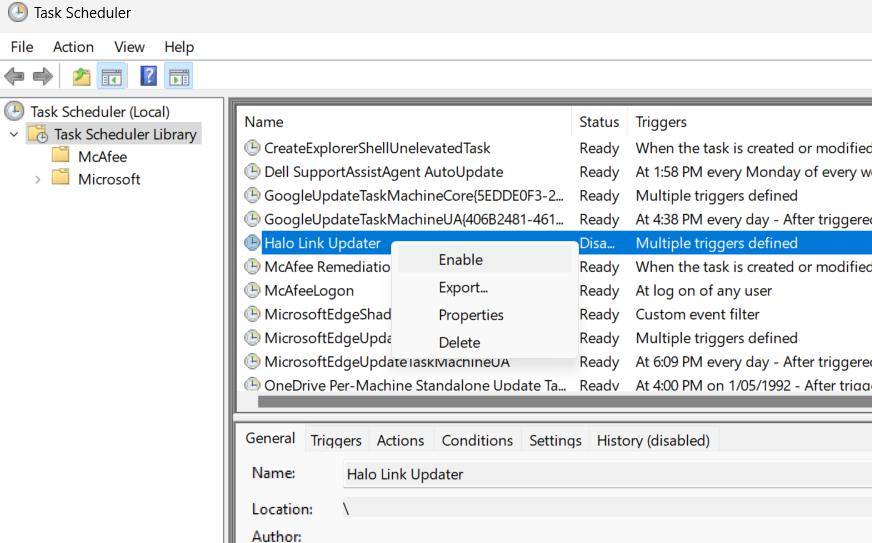Expand the Microsoft folder node
Image resolution: width=872 pixels, height=543 pixels.
(x=38, y=179)
